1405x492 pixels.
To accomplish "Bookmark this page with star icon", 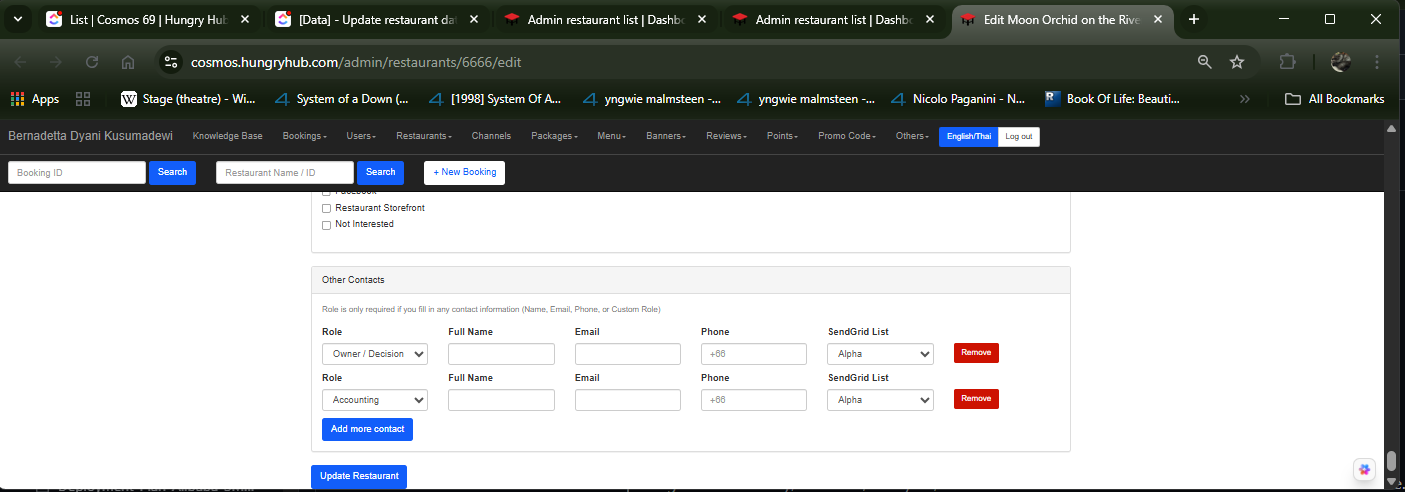I will [1237, 62].
